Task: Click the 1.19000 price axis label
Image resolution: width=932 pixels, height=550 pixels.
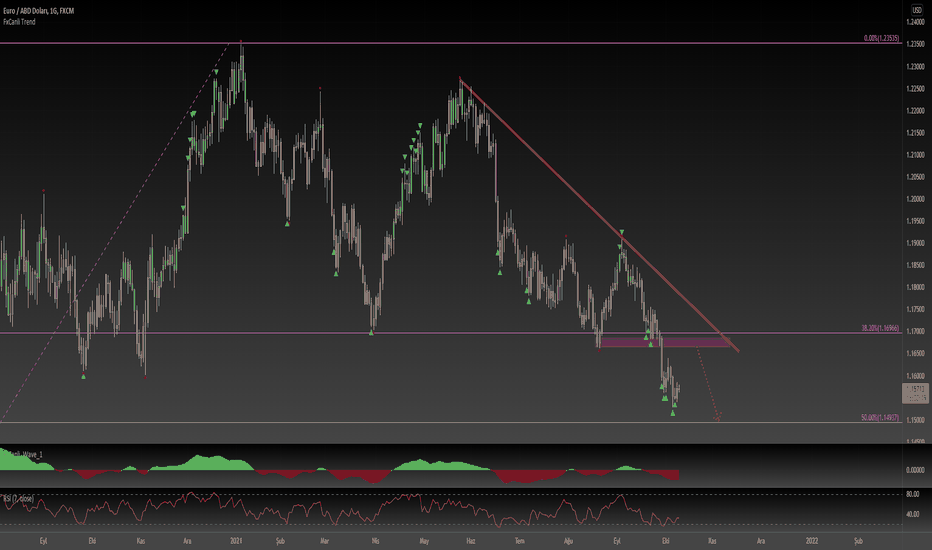Action: click(915, 243)
